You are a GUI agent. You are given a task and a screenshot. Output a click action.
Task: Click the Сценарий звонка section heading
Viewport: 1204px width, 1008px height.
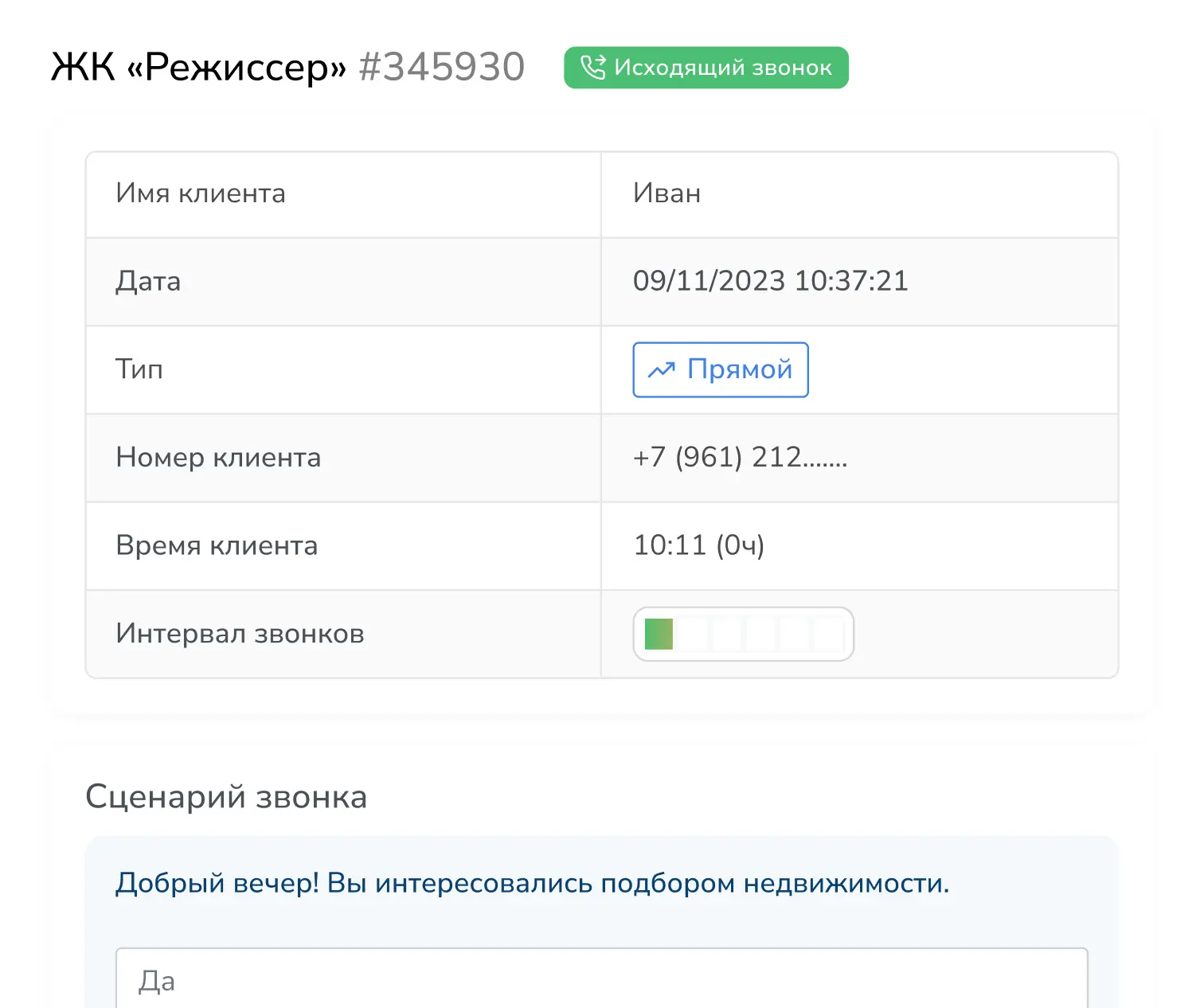(x=226, y=797)
